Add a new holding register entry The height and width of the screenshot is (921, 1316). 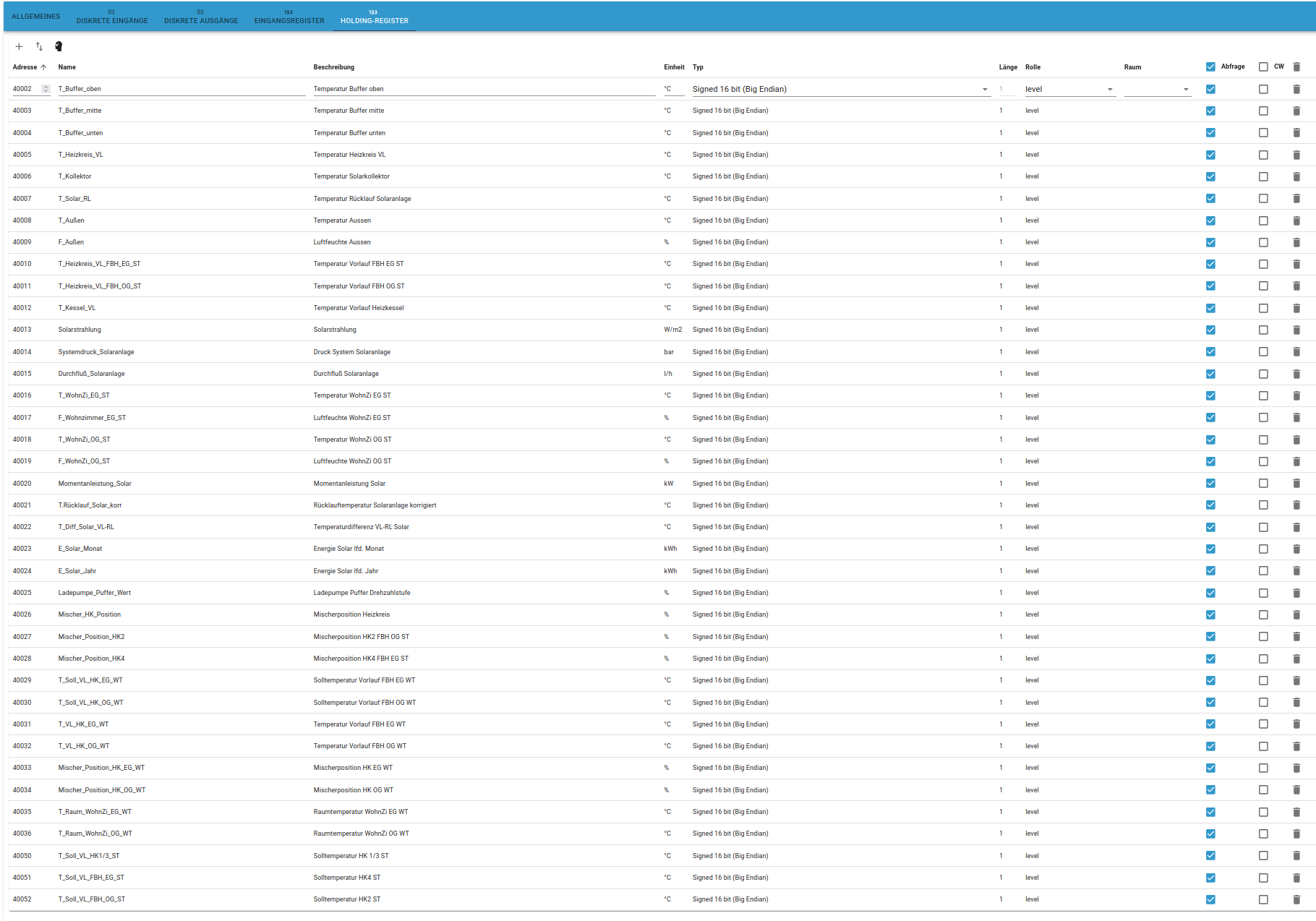point(19,47)
